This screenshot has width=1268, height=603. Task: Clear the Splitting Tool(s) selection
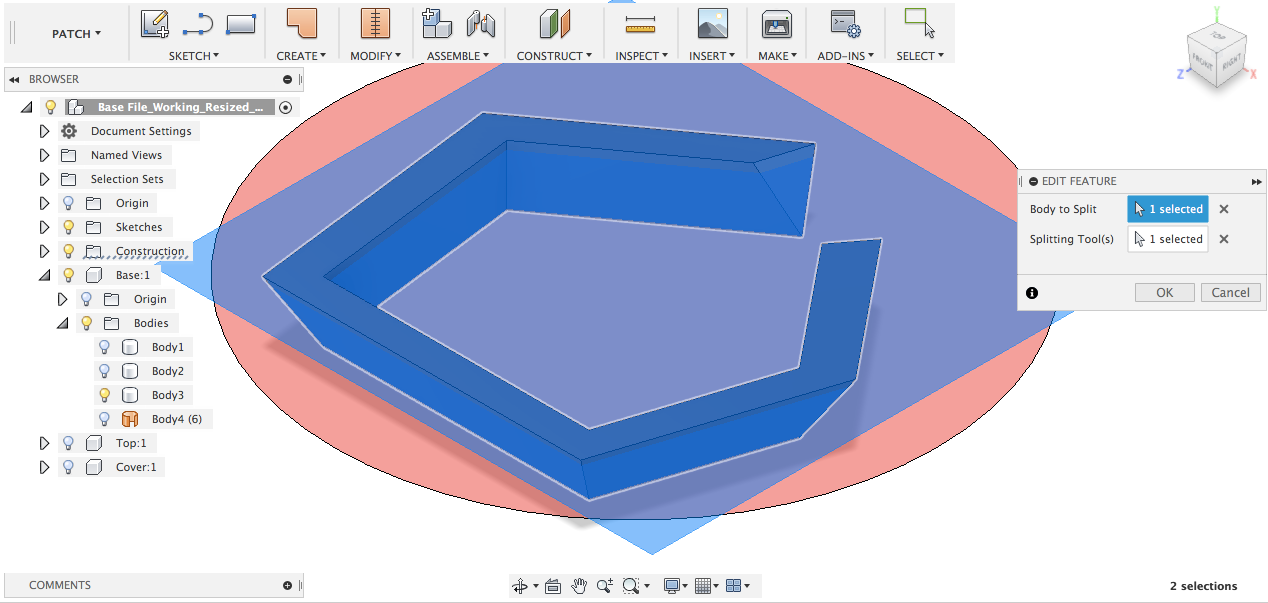coord(1224,239)
